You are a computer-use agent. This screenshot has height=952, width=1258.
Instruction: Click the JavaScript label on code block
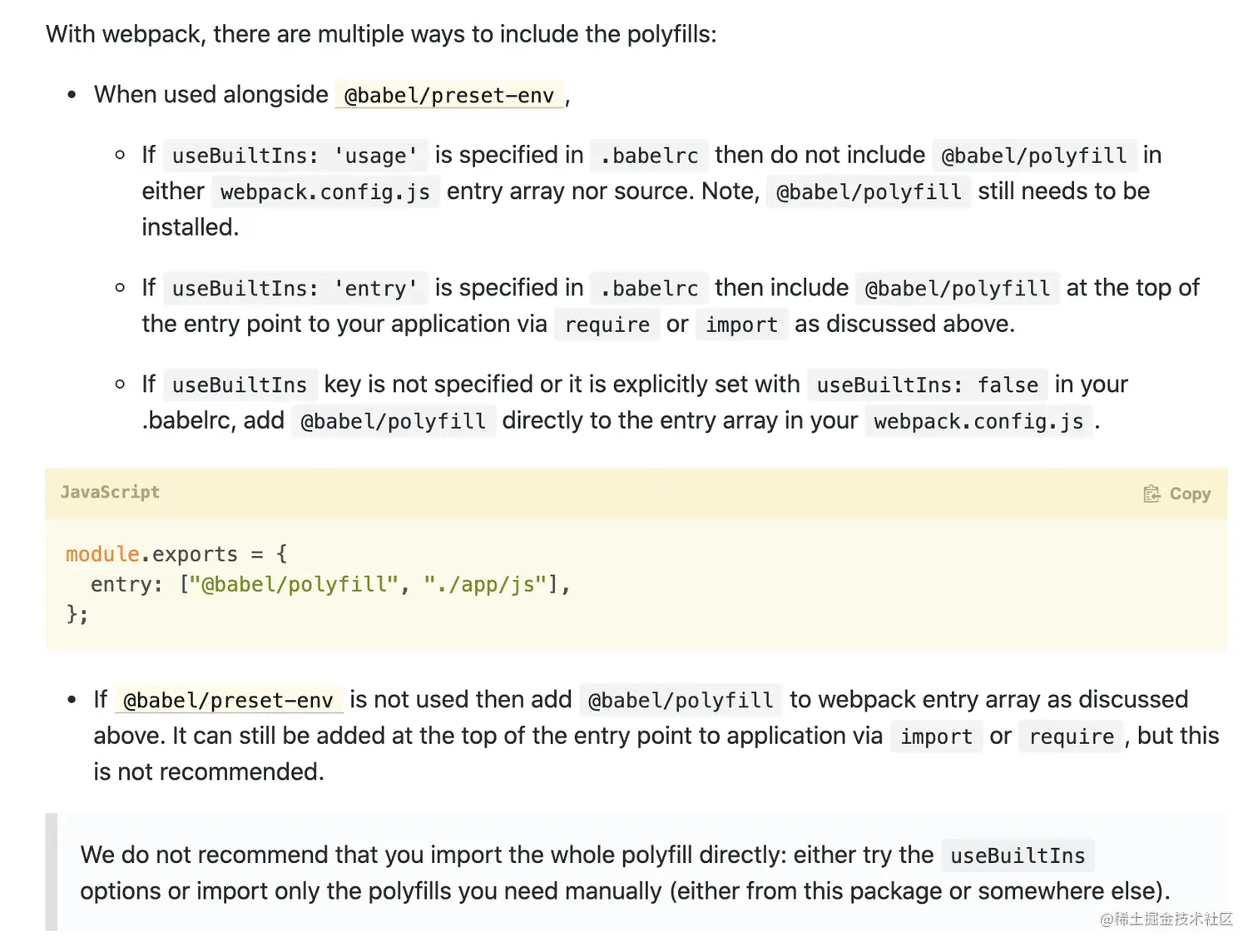coord(110,492)
